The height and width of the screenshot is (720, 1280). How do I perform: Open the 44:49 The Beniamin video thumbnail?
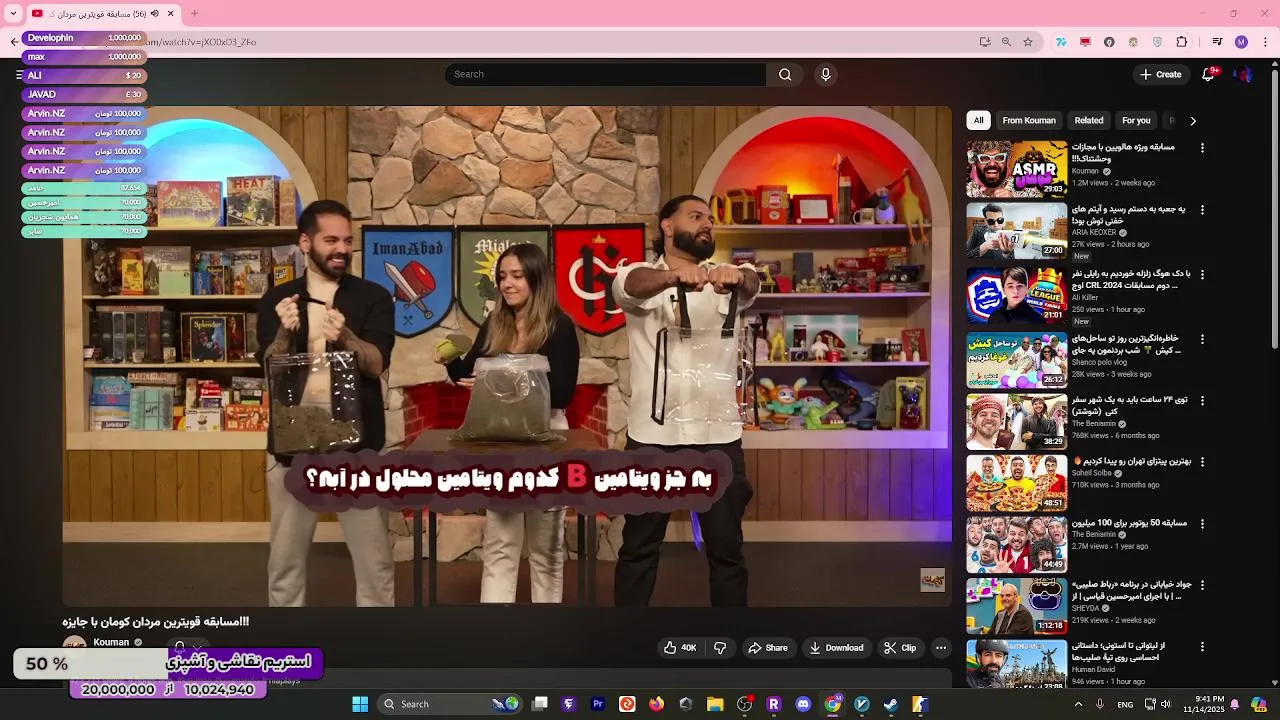[1017, 544]
